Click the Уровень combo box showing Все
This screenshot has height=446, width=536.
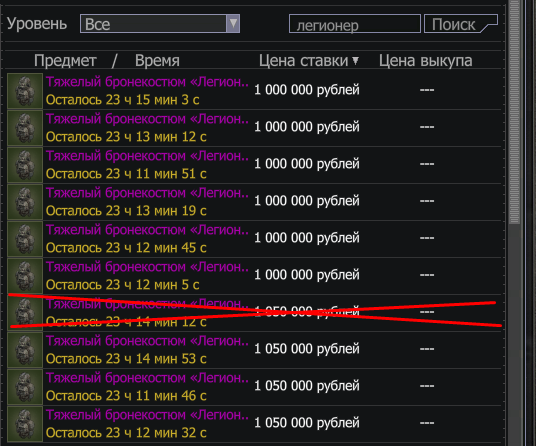click(160, 24)
